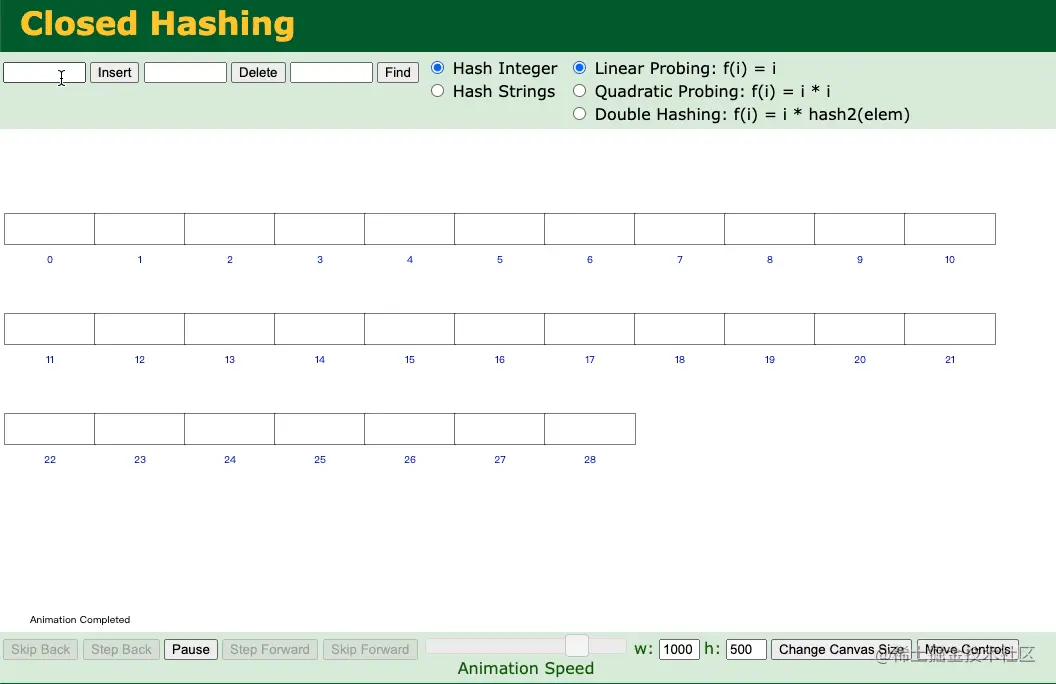The height and width of the screenshot is (684, 1056).
Task: Click the canvas height field
Action: pyautogui.click(x=746, y=650)
